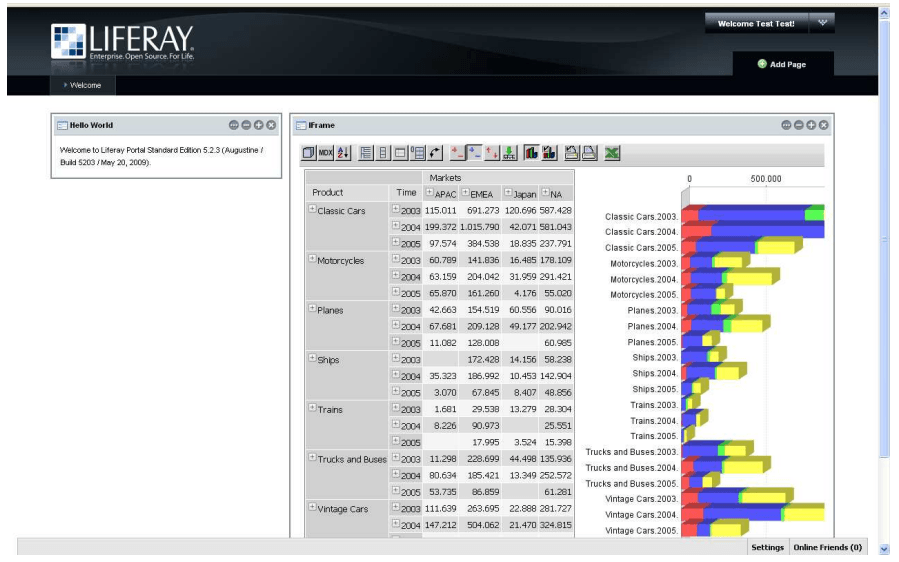The image size is (899, 562).
Task: Open chart configuration icon
Action: coord(549,153)
